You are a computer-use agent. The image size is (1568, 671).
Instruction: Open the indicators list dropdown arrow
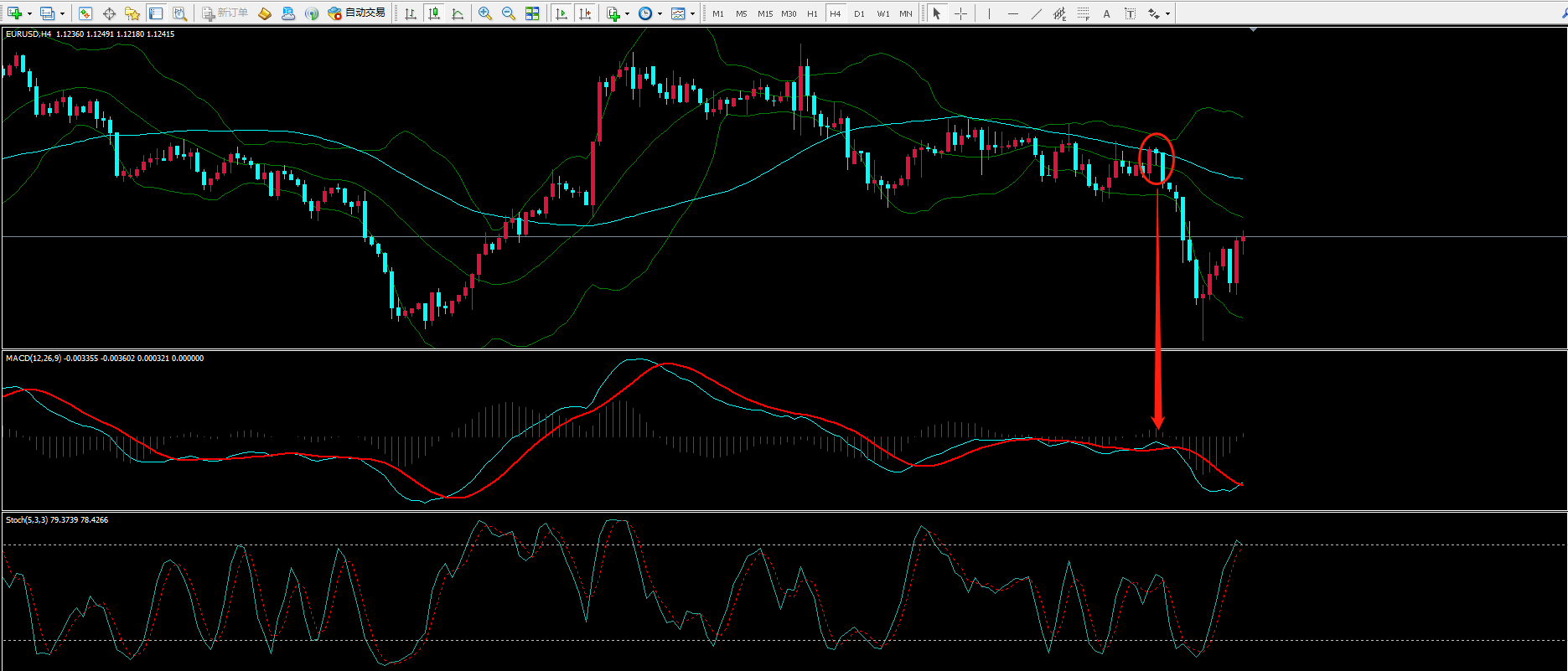pyautogui.click(x=627, y=13)
